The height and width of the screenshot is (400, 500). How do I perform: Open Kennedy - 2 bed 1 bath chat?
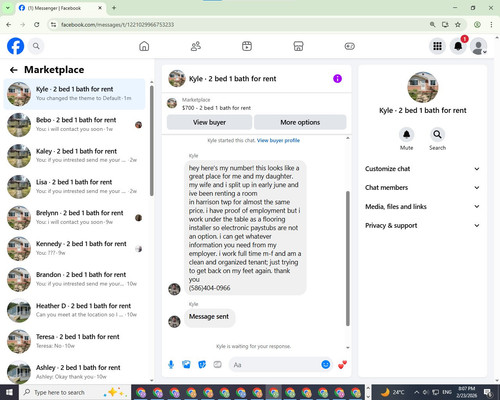[75, 249]
